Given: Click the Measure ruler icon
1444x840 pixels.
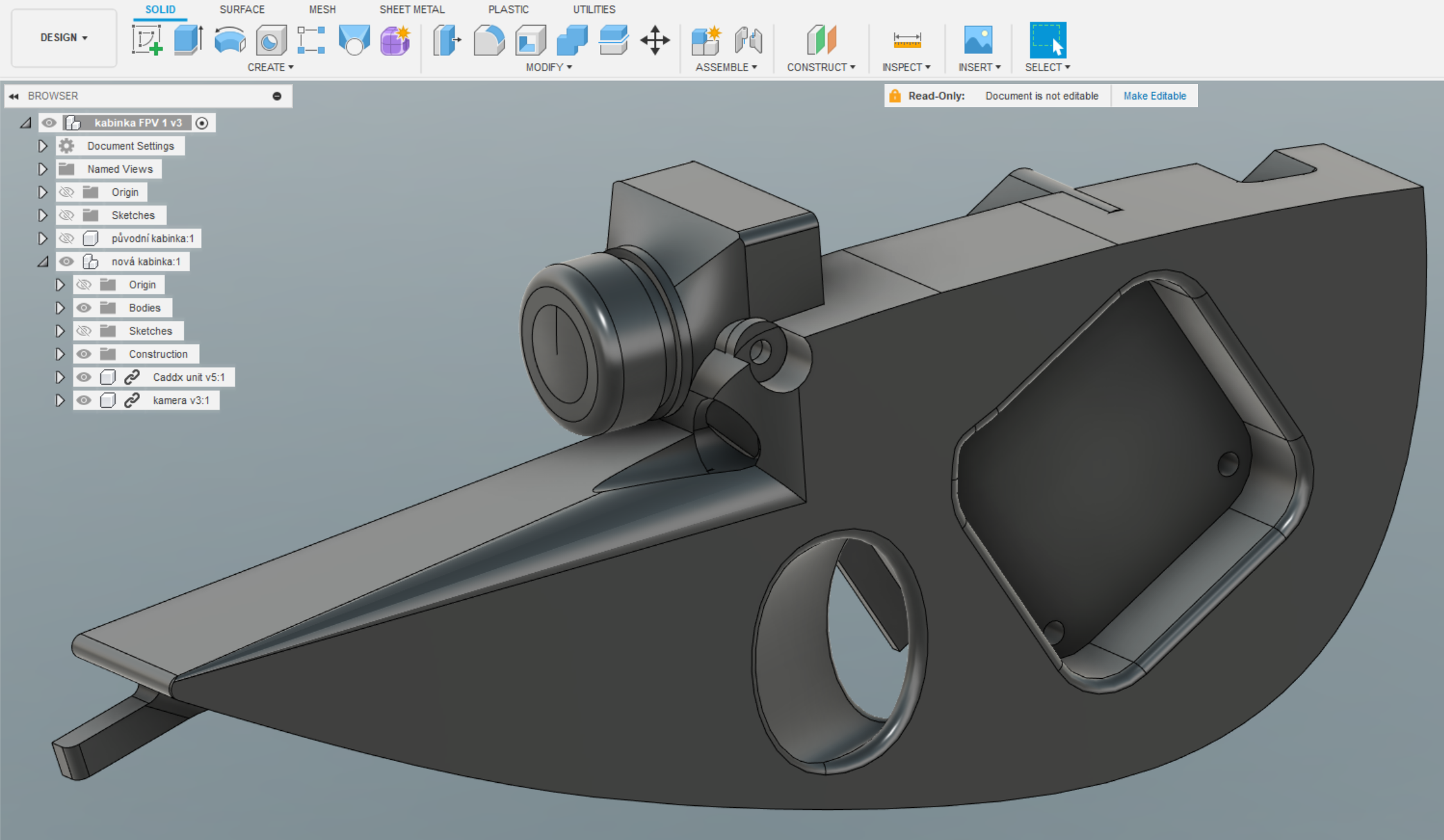Looking at the screenshot, I should click(907, 40).
